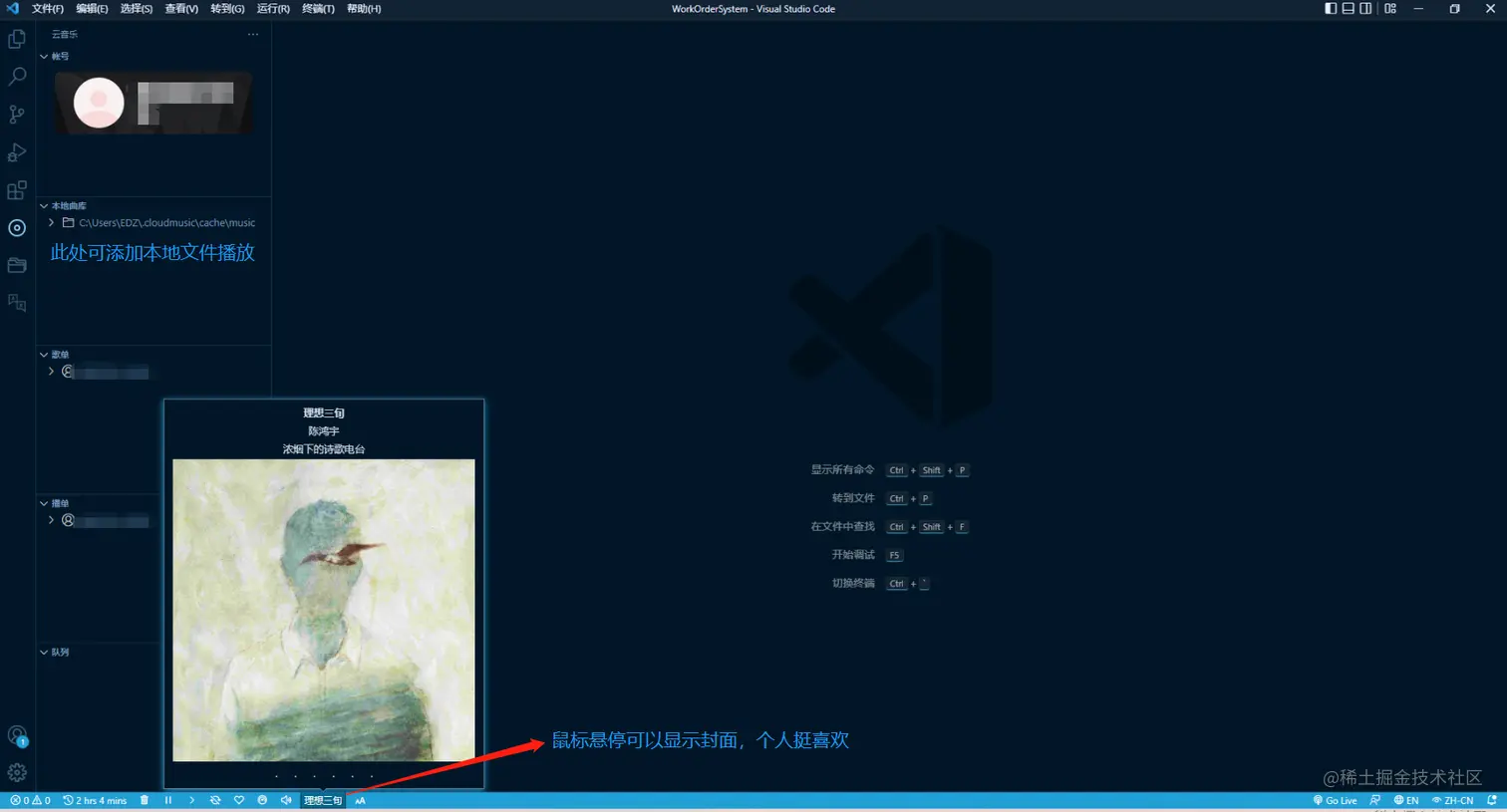Toggle the primary side bar layout button
This screenshot has height=812, width=1507.
tap(1331, 9)
